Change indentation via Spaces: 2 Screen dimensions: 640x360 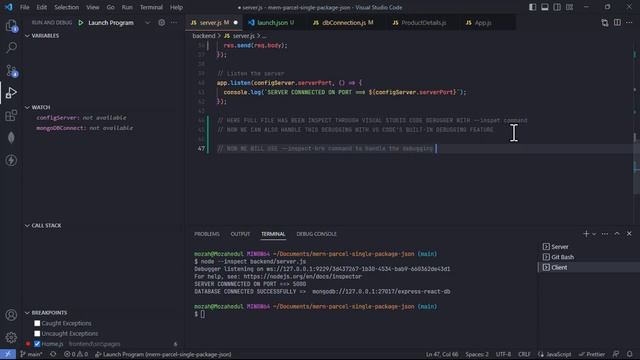[x=476, y=354]
